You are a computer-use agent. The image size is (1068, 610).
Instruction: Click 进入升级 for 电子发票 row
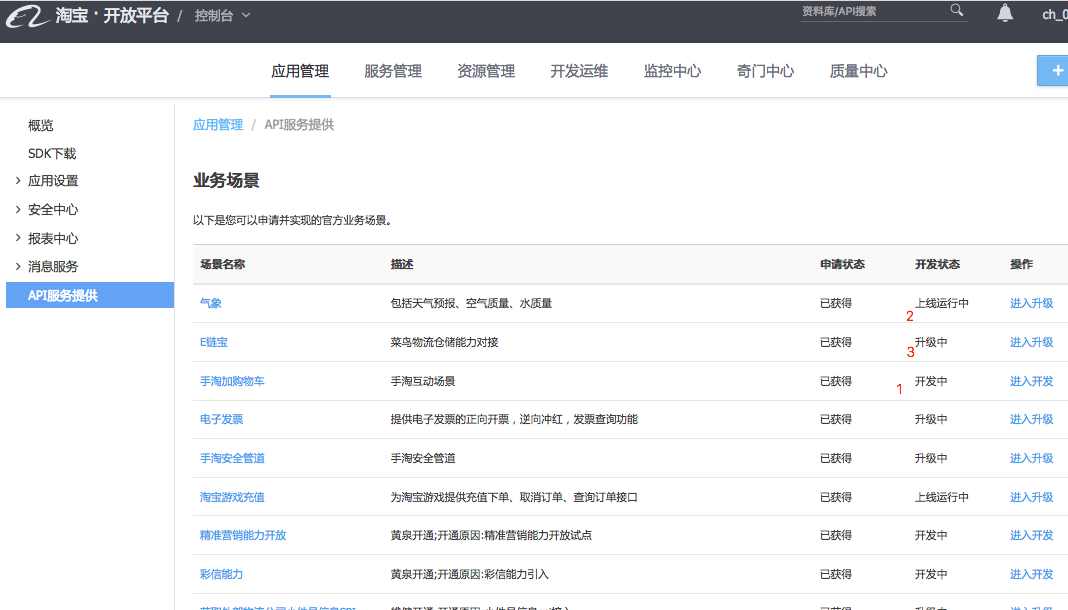[x=1031, y=419]
